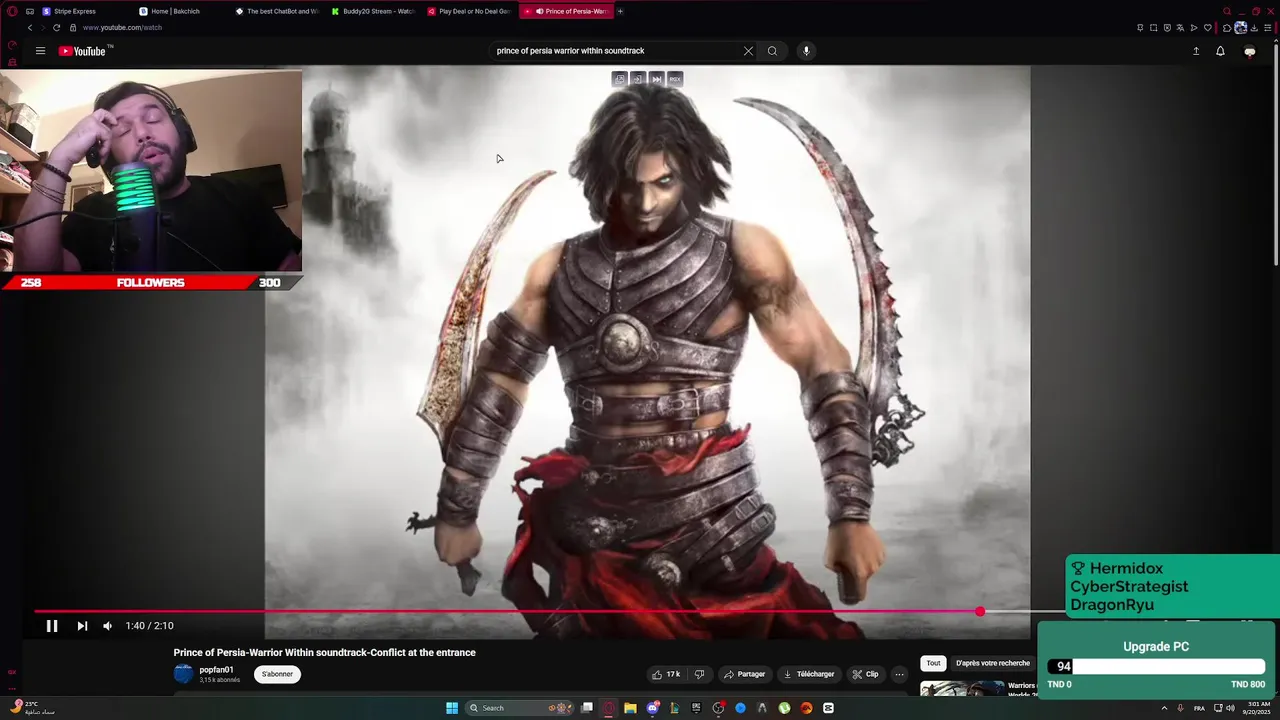Open a new browser tab
The width and height of the screenshot is (1280, 720).
coord(620,11)
